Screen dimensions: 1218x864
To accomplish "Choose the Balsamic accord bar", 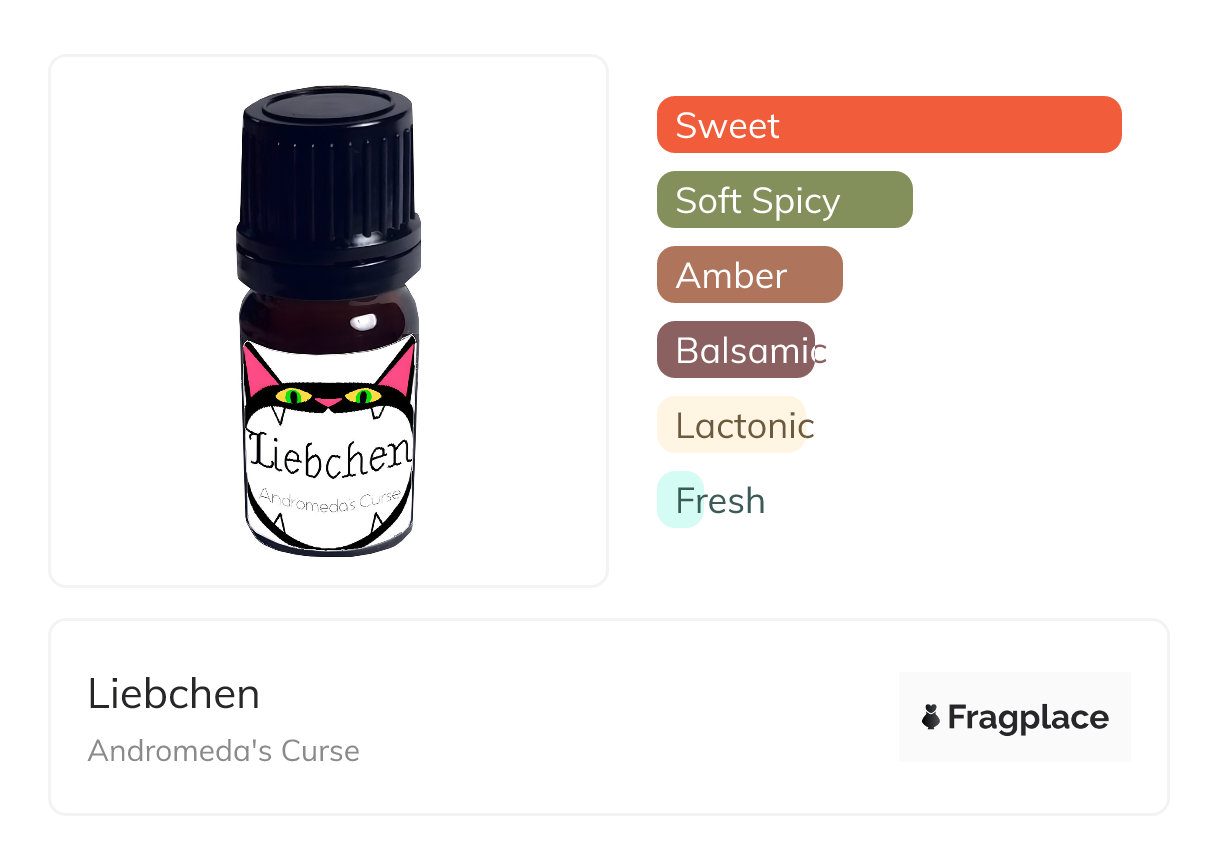I will (736, 350).
